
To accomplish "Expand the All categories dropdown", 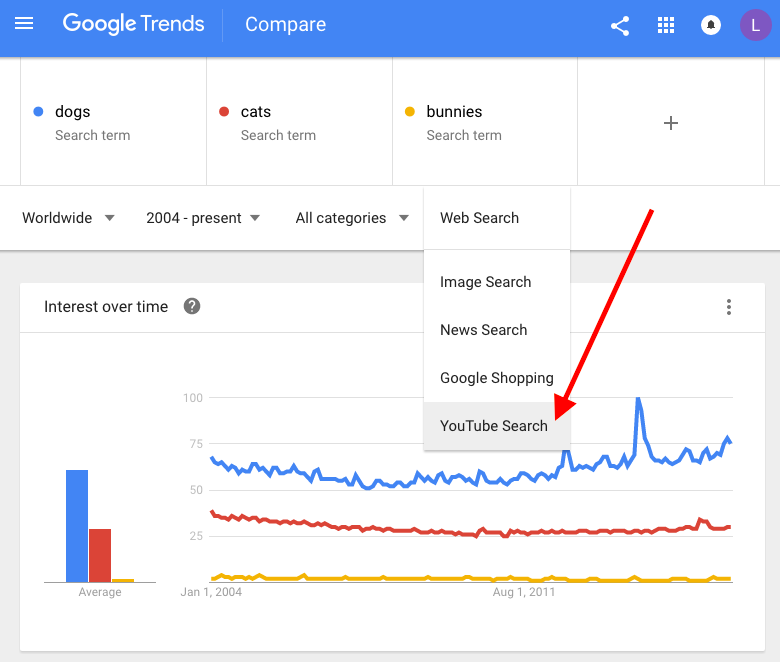I will pos(352,218).
